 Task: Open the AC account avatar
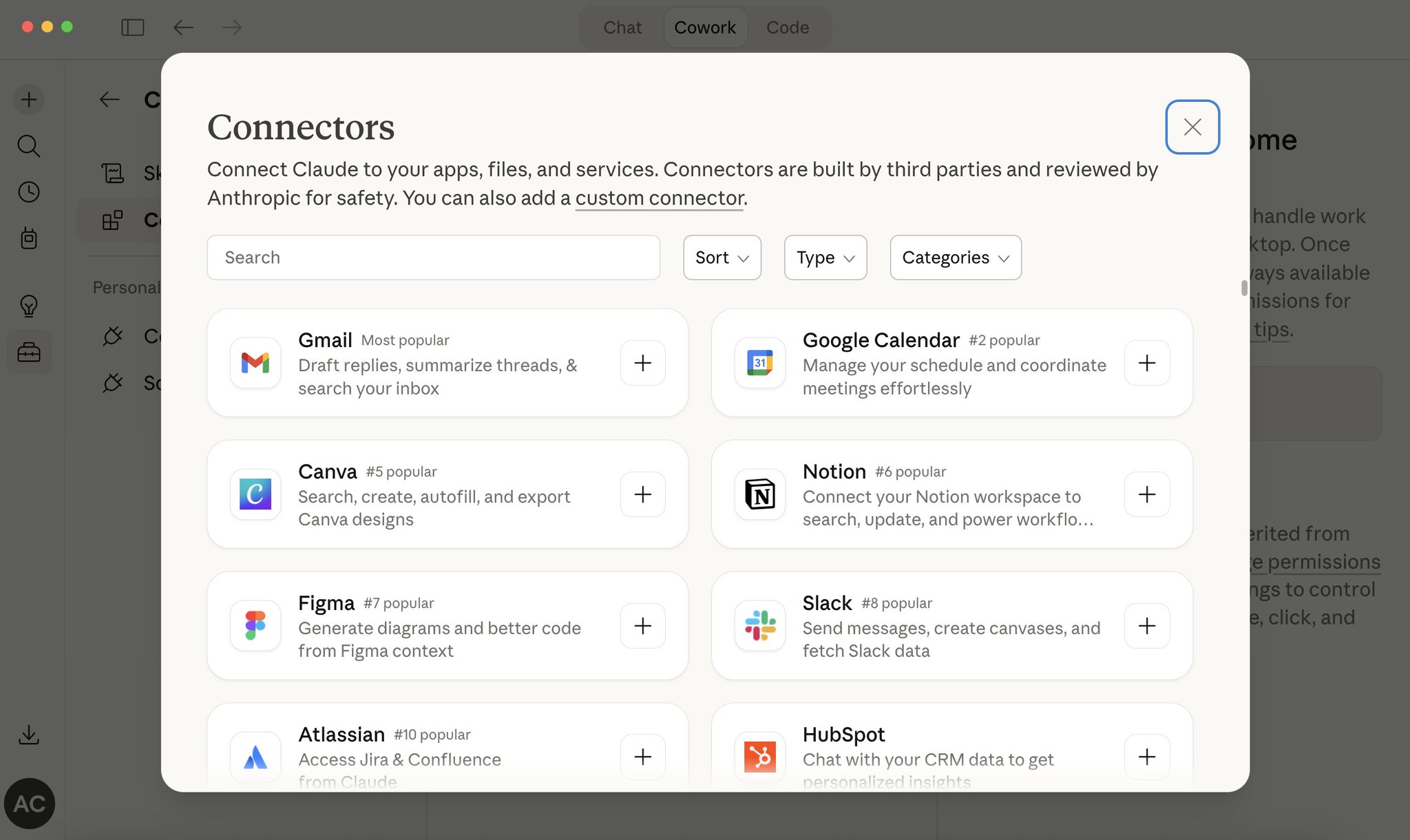click(30, 804)
